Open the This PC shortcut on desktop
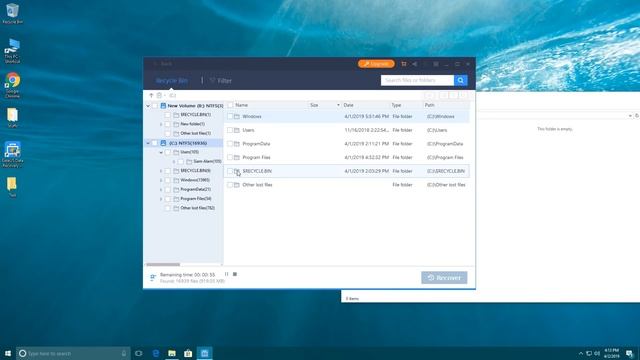This screenshot has height=360, width=640. tap(12, 51)
